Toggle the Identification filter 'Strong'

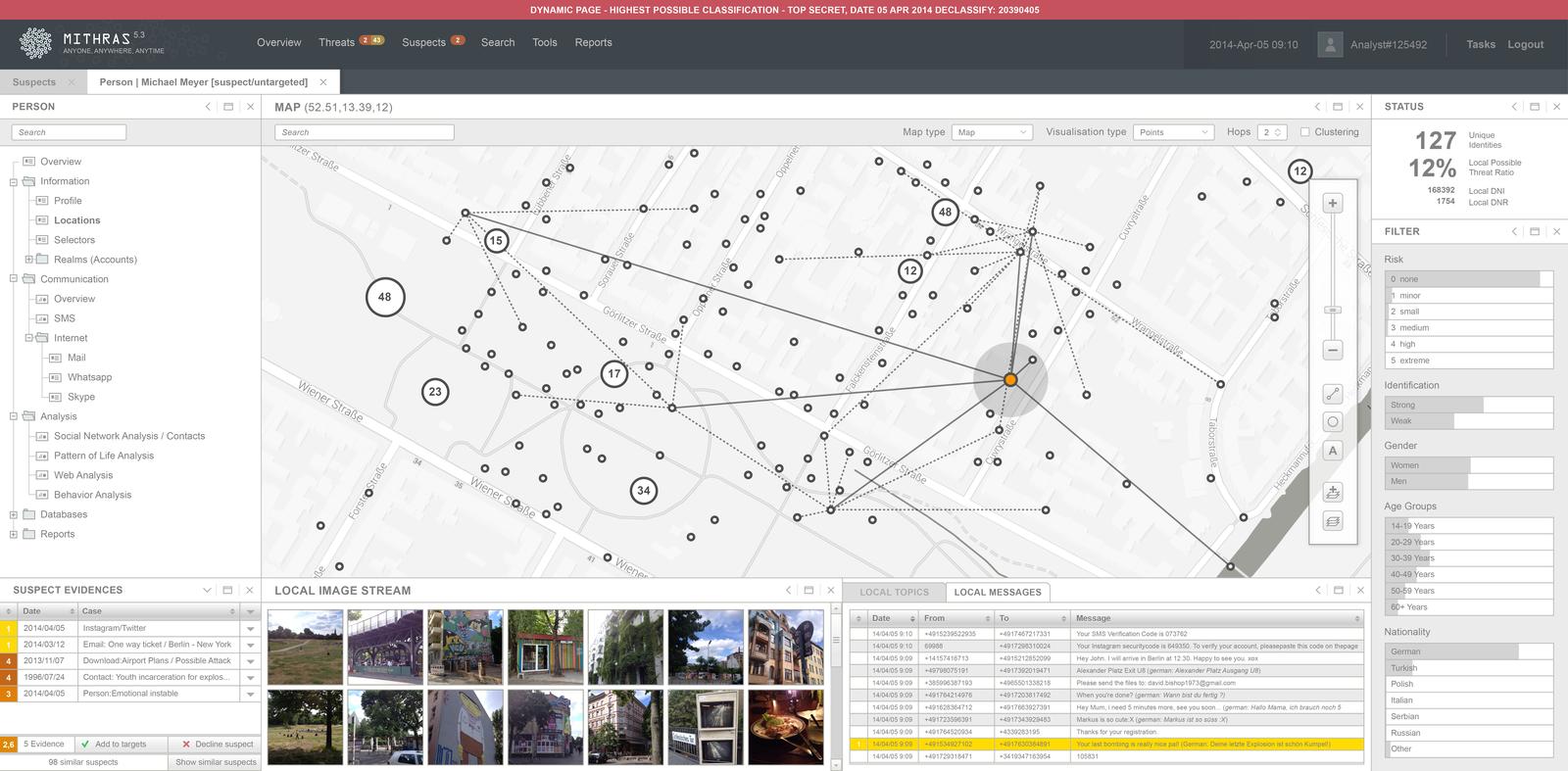pos(1469,405)
